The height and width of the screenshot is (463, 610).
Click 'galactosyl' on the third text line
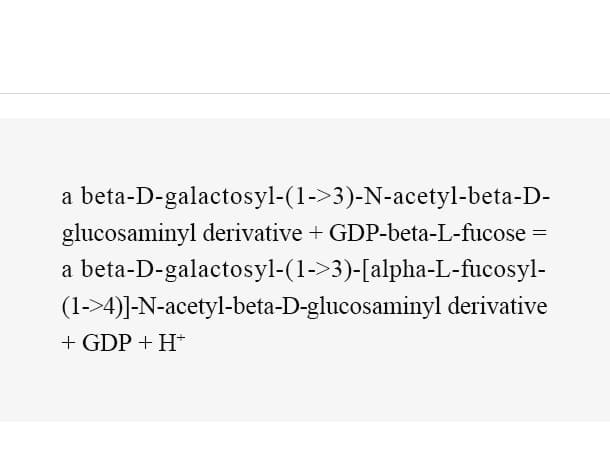pyautogui.click(x=220, y=270)
